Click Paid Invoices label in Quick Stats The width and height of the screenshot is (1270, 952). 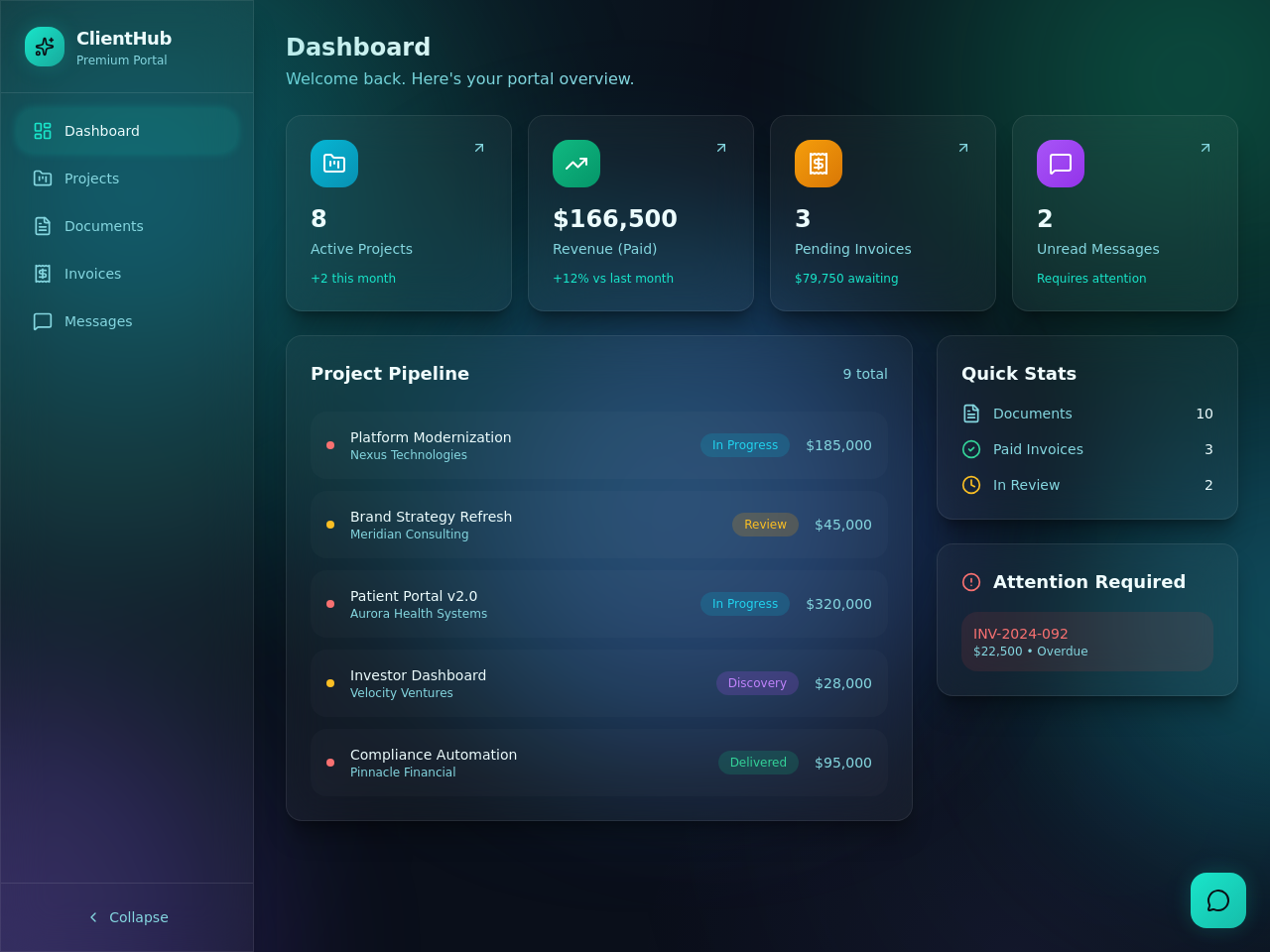click(x=1038, y=449)
